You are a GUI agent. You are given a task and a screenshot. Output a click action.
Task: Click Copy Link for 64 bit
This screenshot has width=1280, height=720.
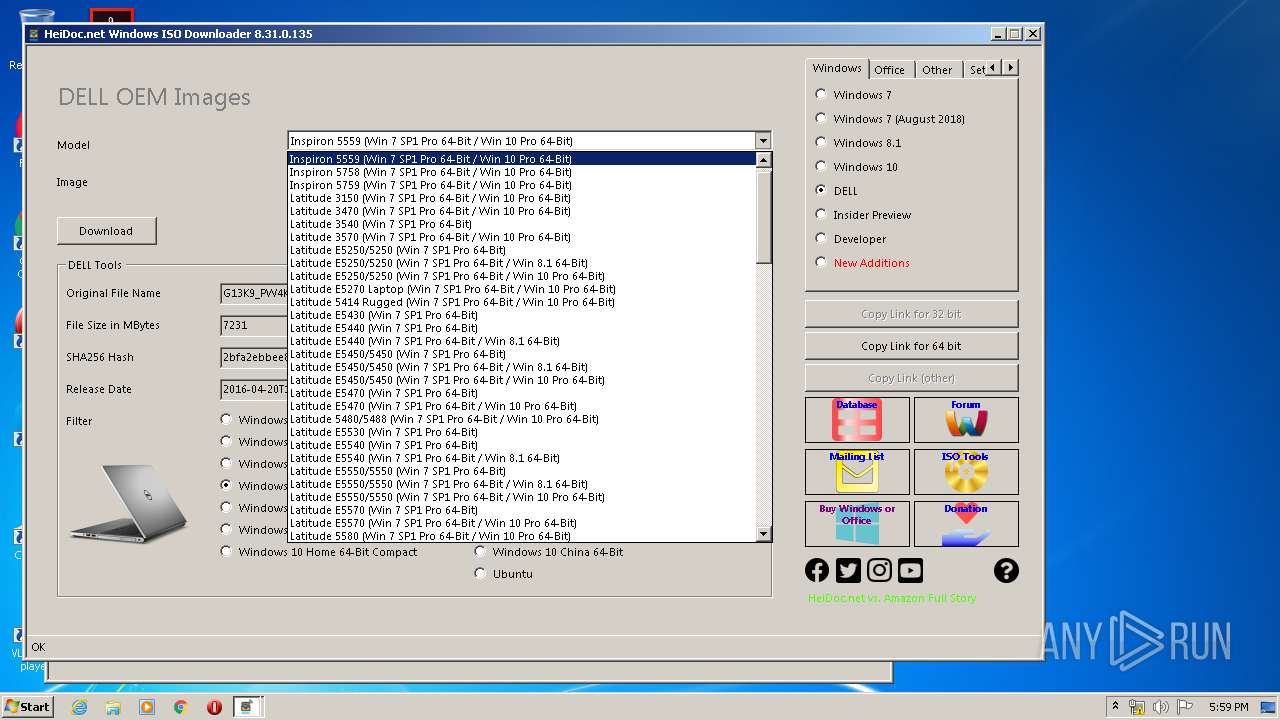click(x=911, y=346)
